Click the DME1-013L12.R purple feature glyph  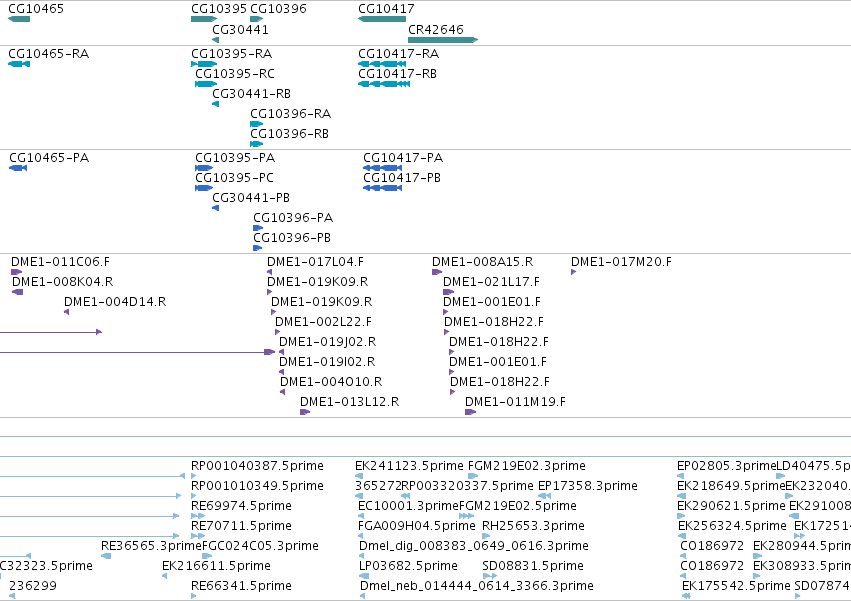pos(305,412)
